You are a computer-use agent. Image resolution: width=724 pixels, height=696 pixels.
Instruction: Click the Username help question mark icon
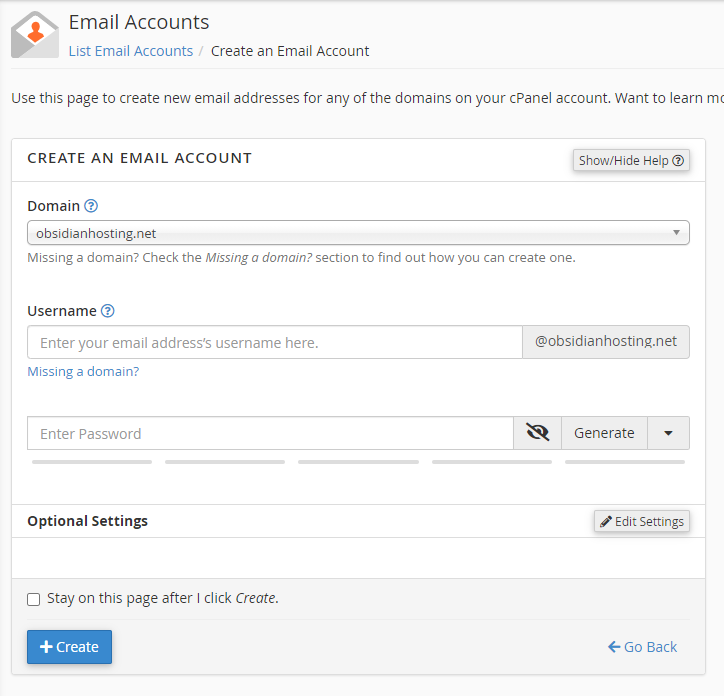coord(108,311)
